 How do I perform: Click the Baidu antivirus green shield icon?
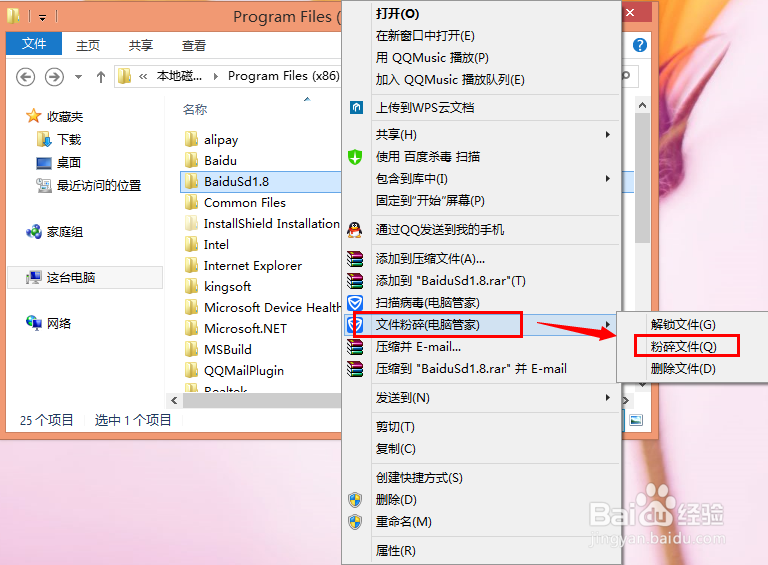click(355, 157)
